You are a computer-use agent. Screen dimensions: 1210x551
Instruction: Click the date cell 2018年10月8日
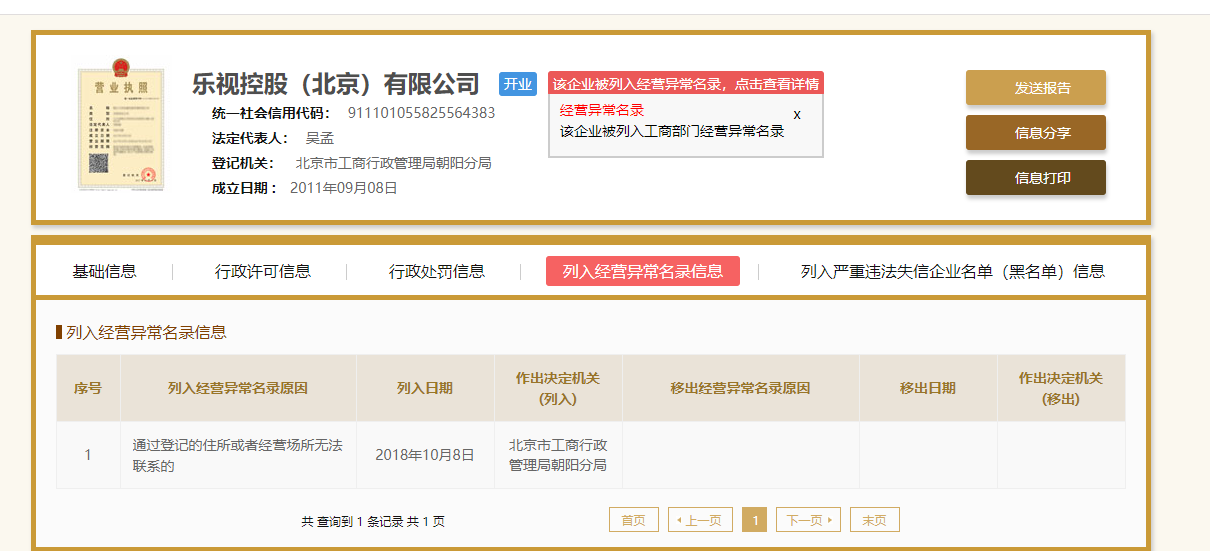point(425,455)
